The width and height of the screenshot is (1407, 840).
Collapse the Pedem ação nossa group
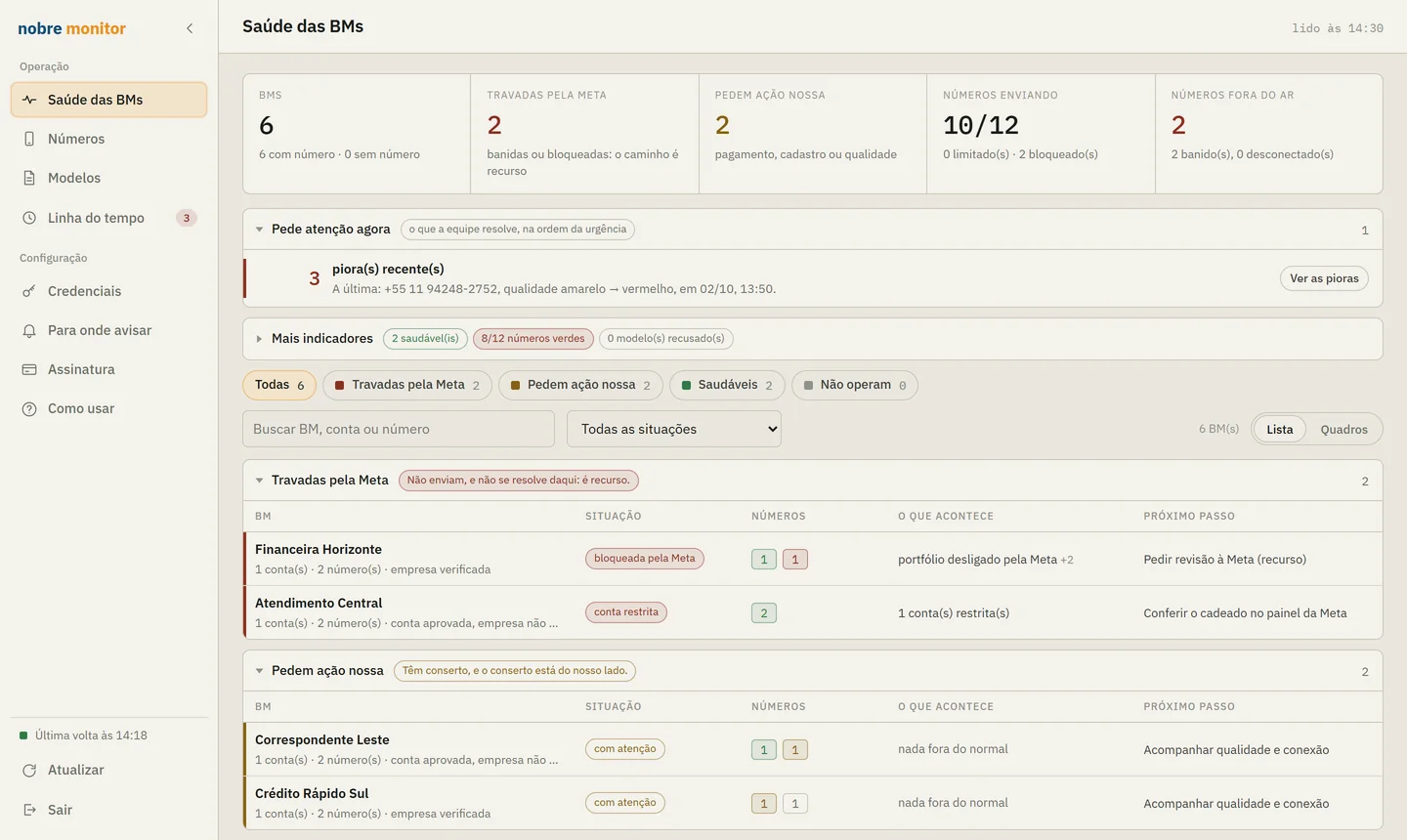259,671
